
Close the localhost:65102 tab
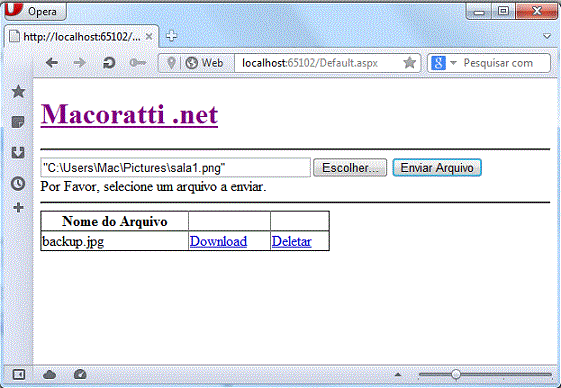click(x=149, y=37)
